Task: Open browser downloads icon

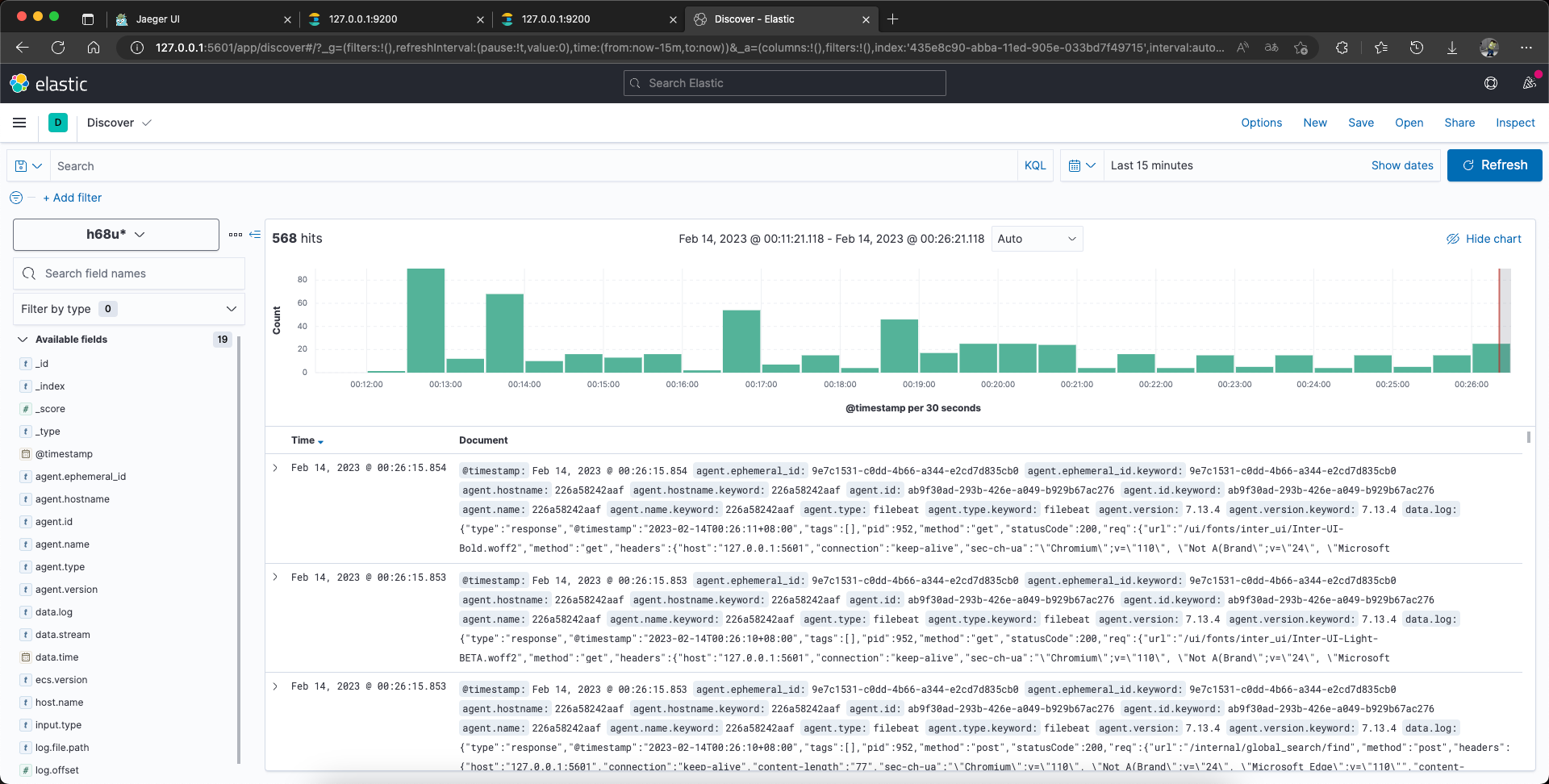Action: pyautogui.click(x=1451, y=48)
